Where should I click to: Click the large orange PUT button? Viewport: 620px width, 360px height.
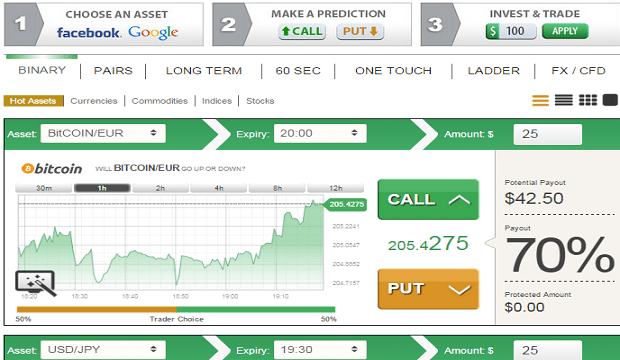428,289
